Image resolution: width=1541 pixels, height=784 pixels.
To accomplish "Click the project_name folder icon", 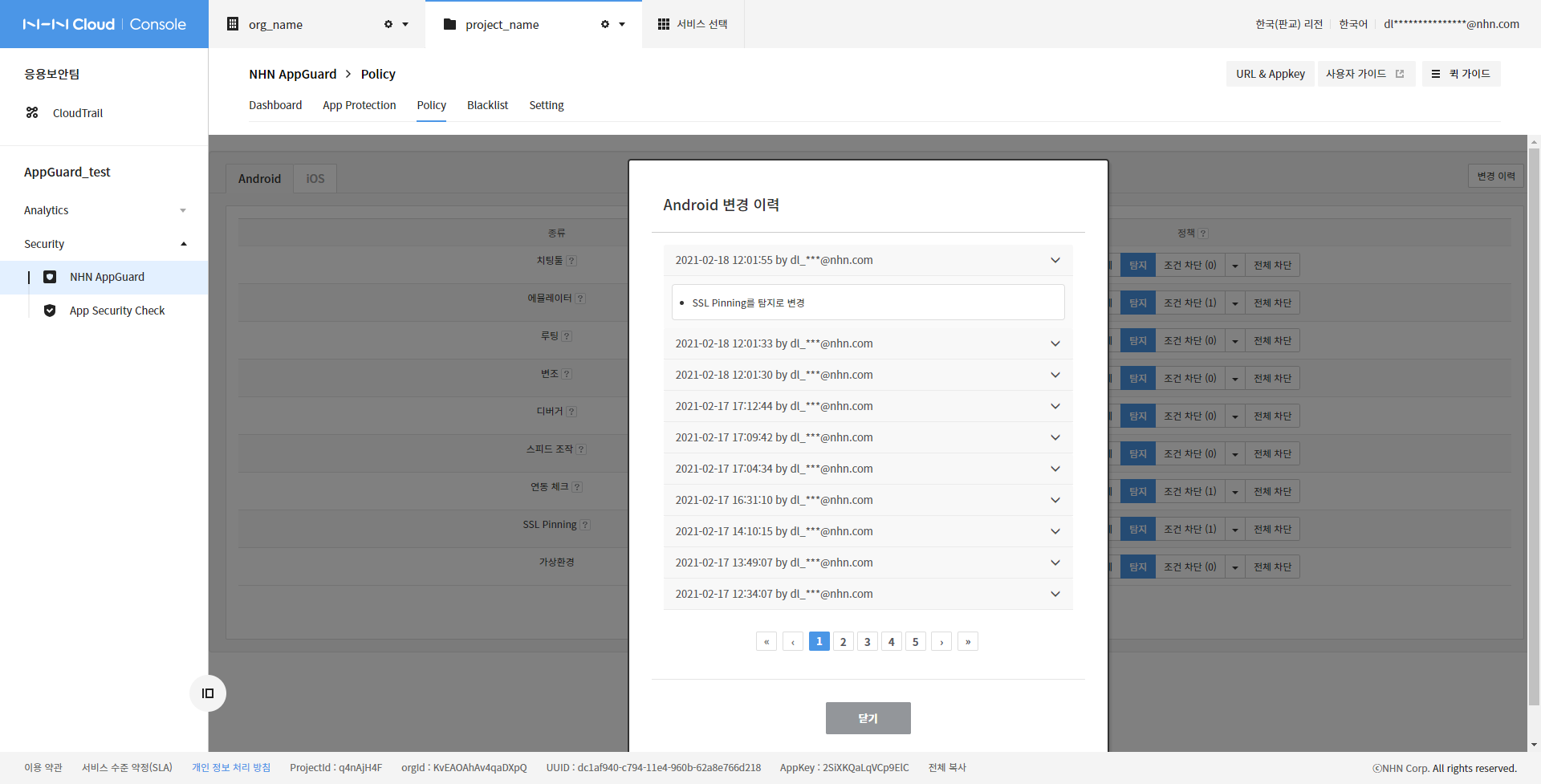I will (x=449, y=24).
